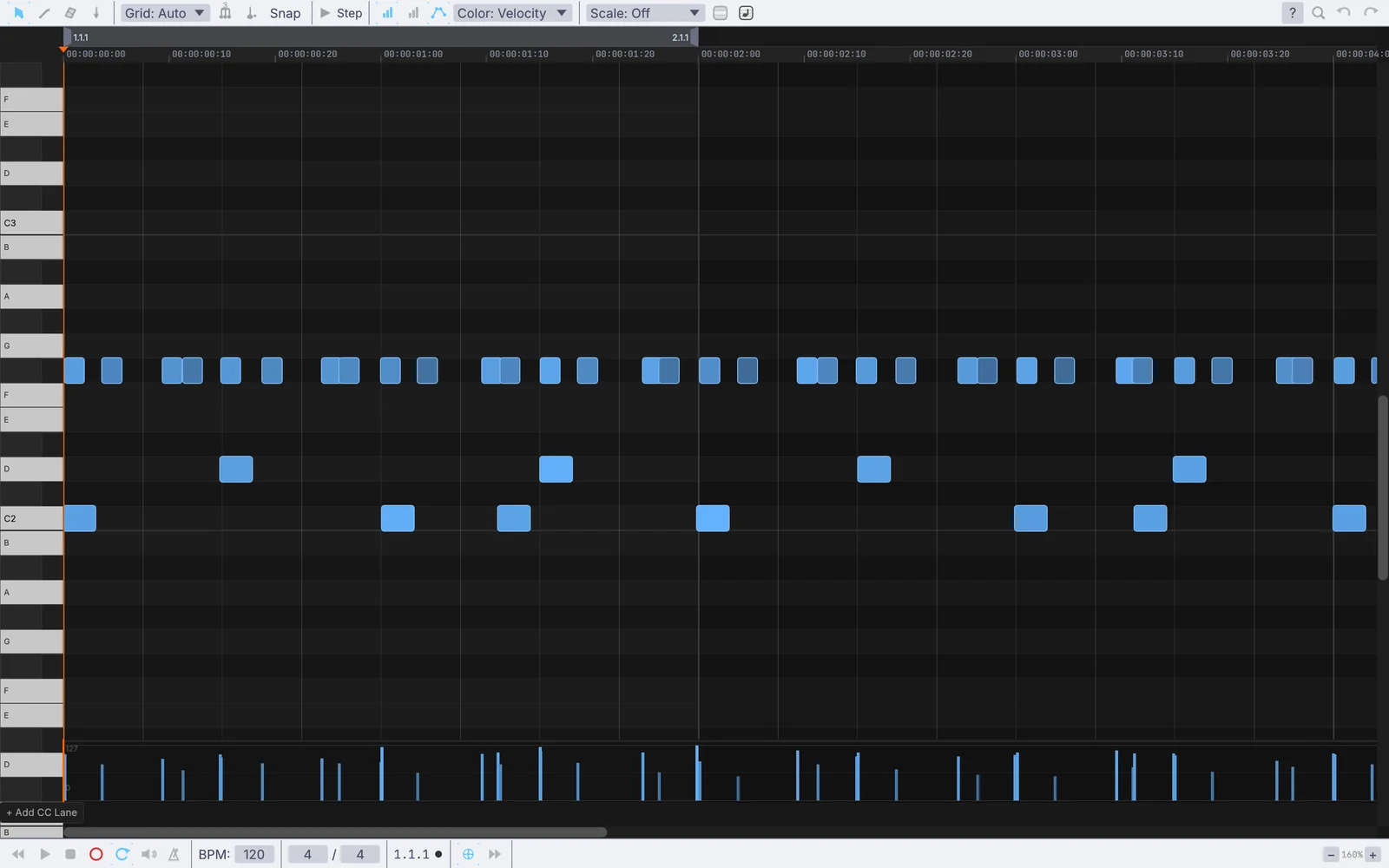The width and height of the screenshot is (1389, 868).
Task: Select the pencil draw tool
Action: tap(44, 13)
